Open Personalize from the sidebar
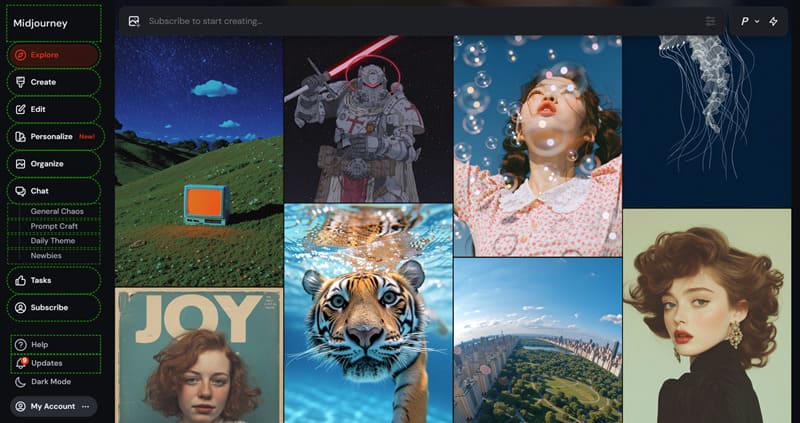 [56, 137]
